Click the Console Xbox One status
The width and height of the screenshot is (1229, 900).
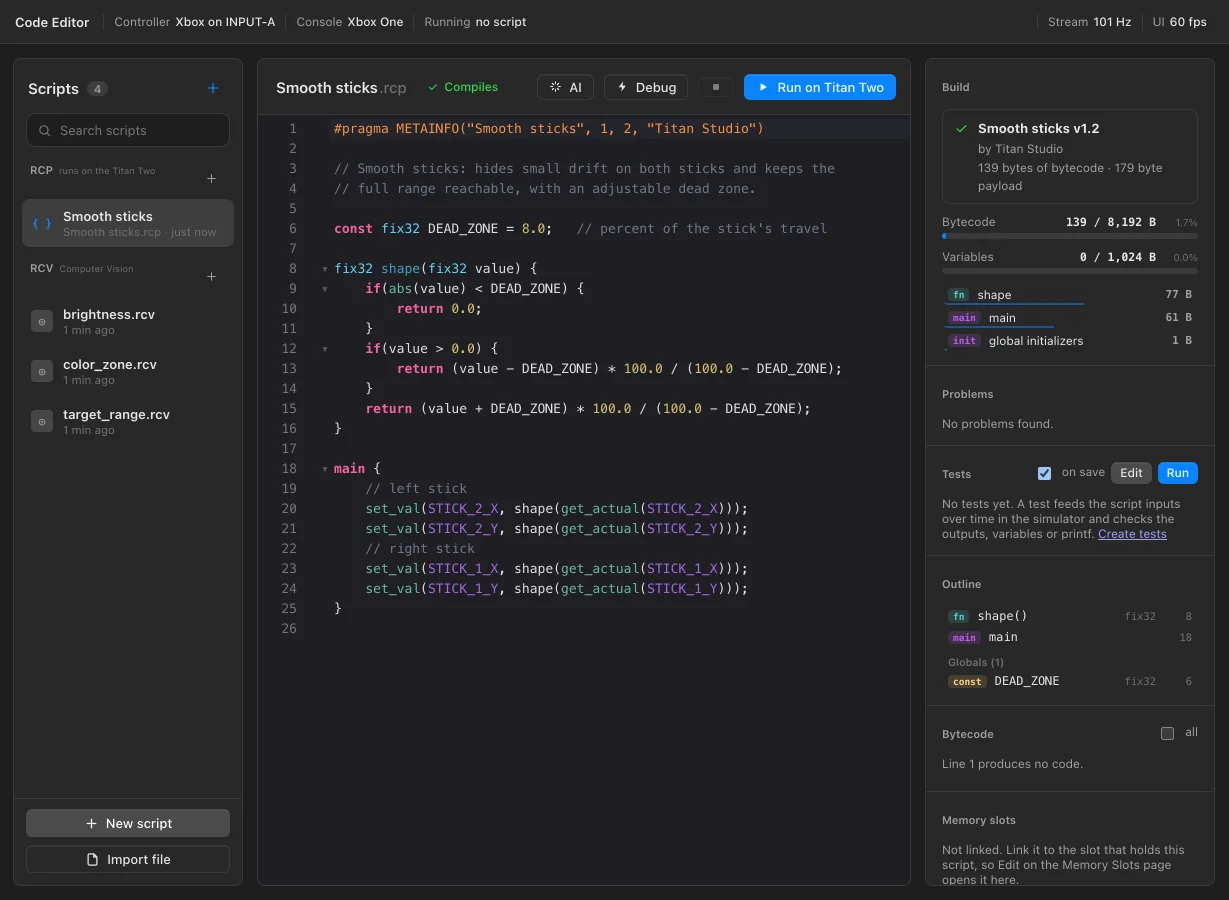(x=350, y=22)
